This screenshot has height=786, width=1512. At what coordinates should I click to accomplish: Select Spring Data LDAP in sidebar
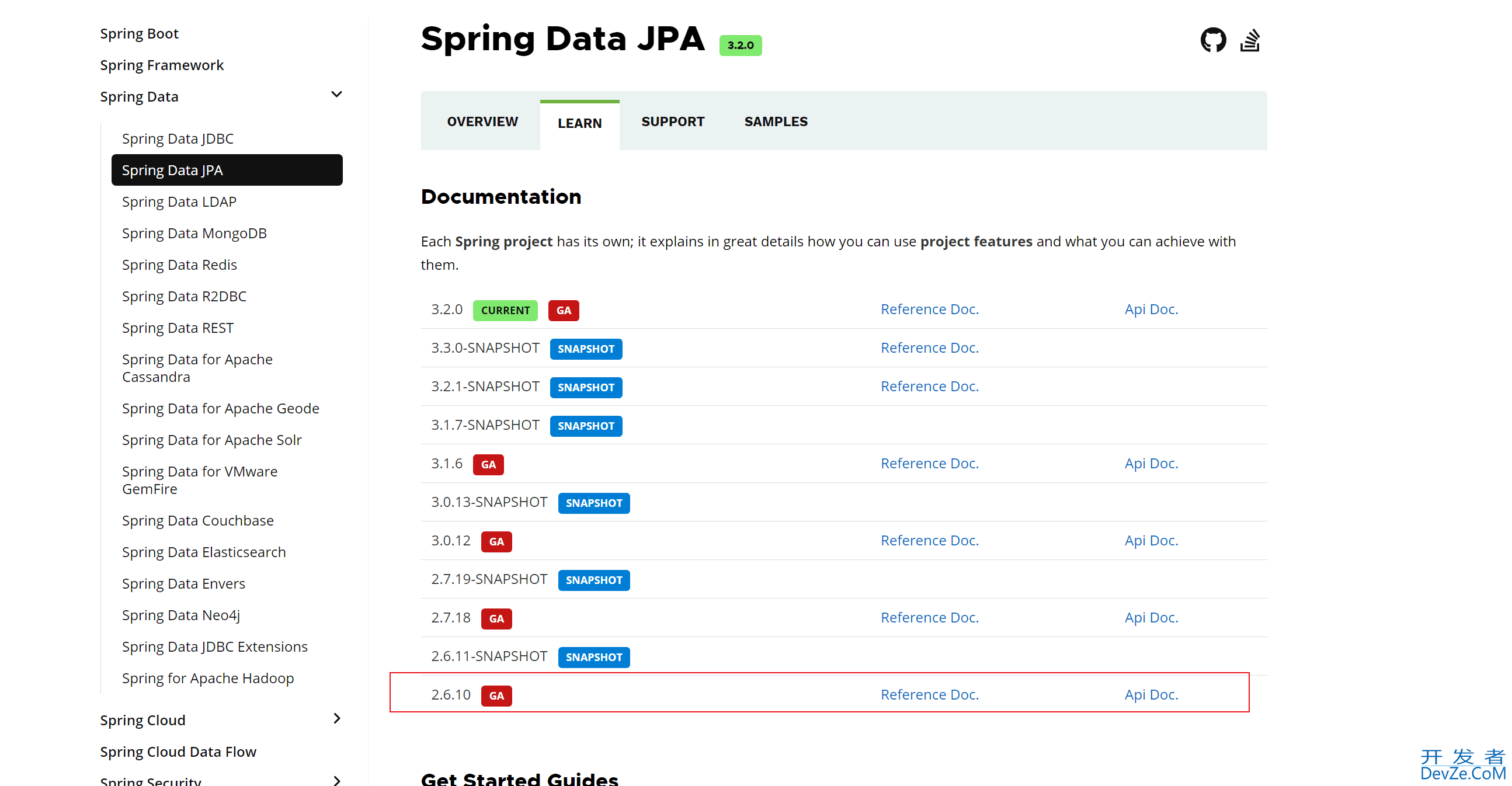point(179,202)
